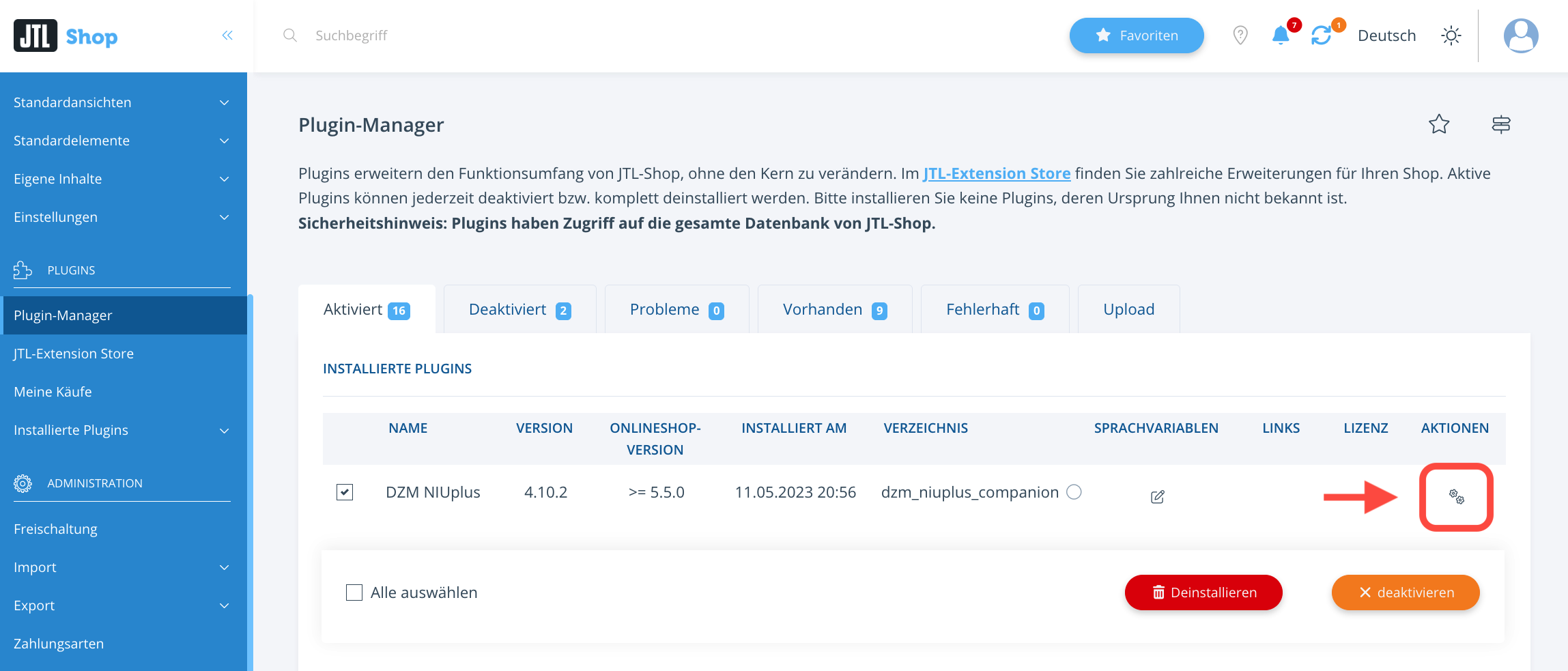
Task: Expand Export menu
Action: [x=124, y=605]
